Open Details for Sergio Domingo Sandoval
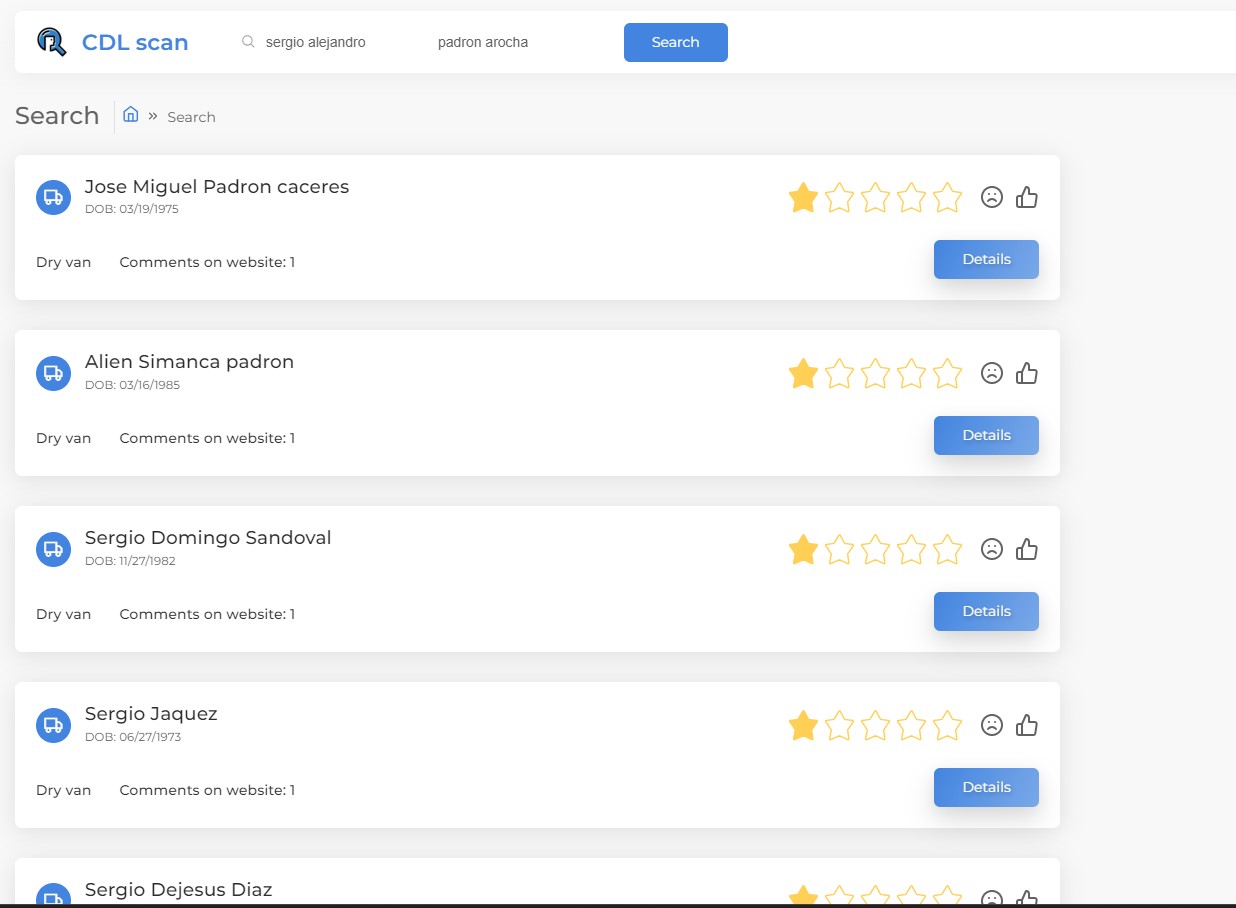This screenshot has width=1236, height=908. click(x=986, y=611)
